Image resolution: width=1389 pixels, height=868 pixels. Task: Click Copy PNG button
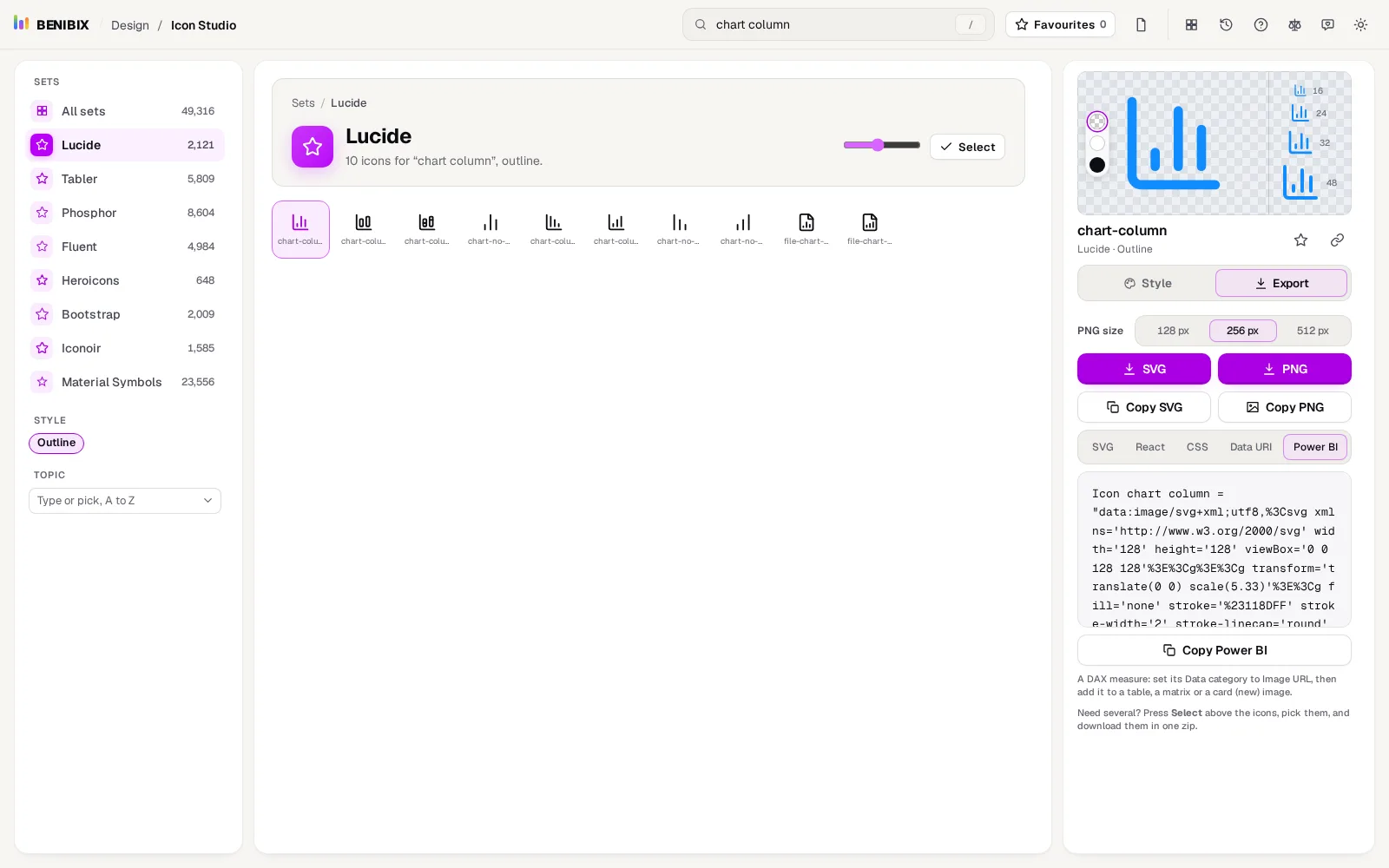click(1285, 407)
